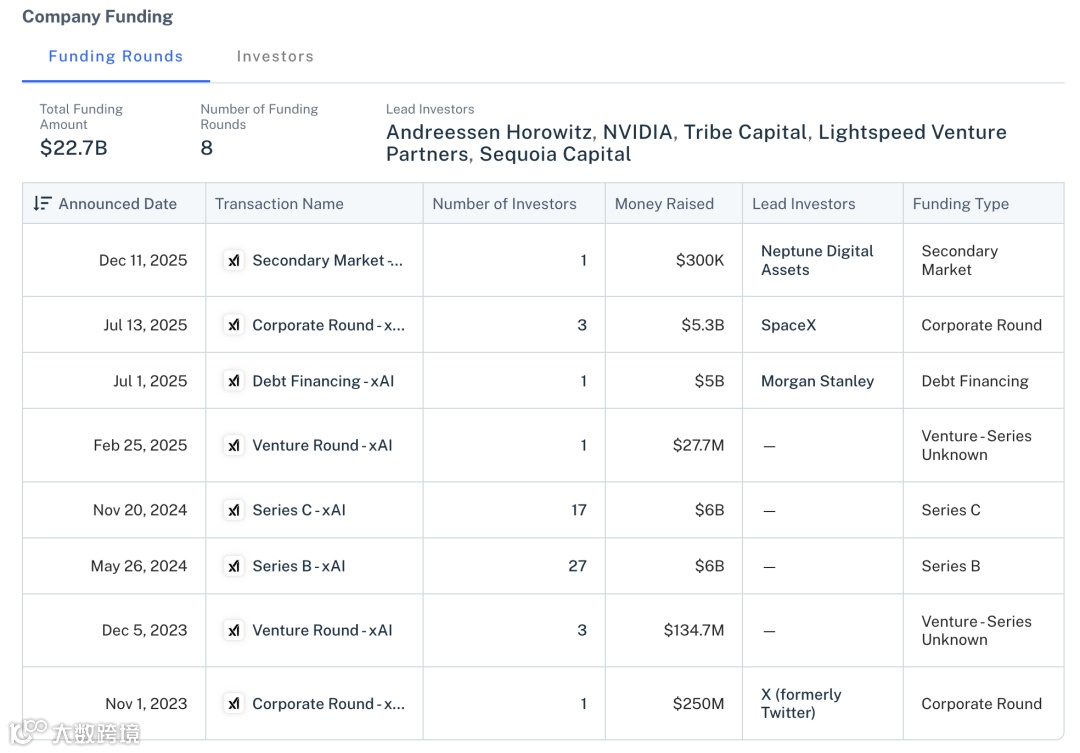The height and width of the screenshot is (753, 1080).
Task: Open Debt Financing - xAI transaction
Action: click(323, 381)
